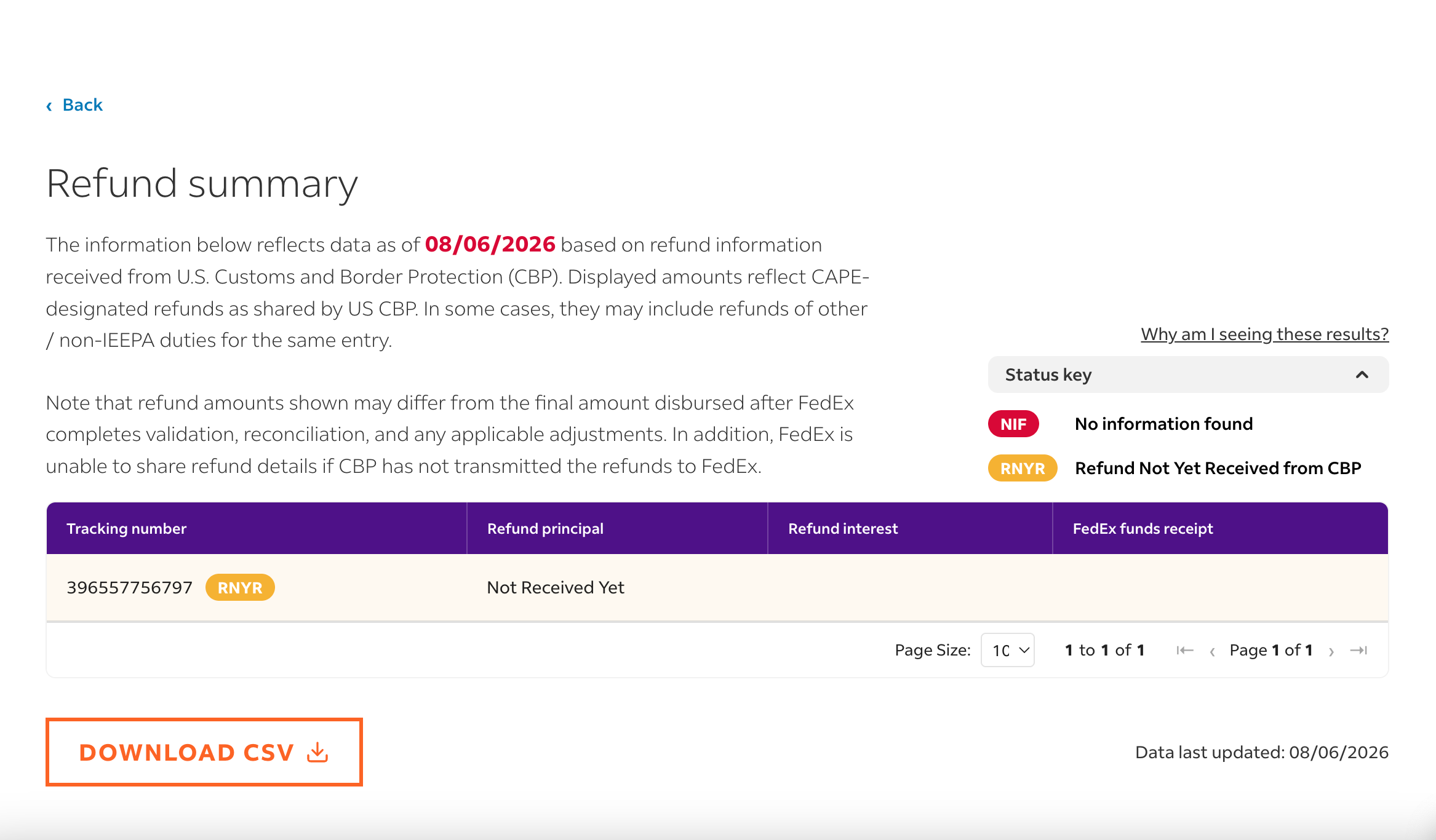Collapse the Status key panel
This screenshot has width=1436, height=840.
[1188, 374]
